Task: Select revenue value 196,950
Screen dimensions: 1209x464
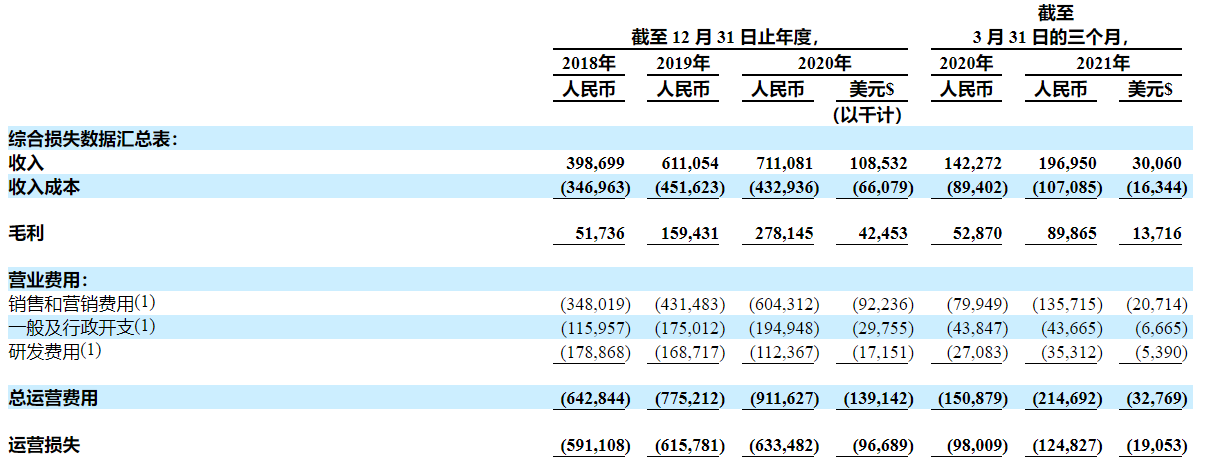Action: (x=1067, y=163)
